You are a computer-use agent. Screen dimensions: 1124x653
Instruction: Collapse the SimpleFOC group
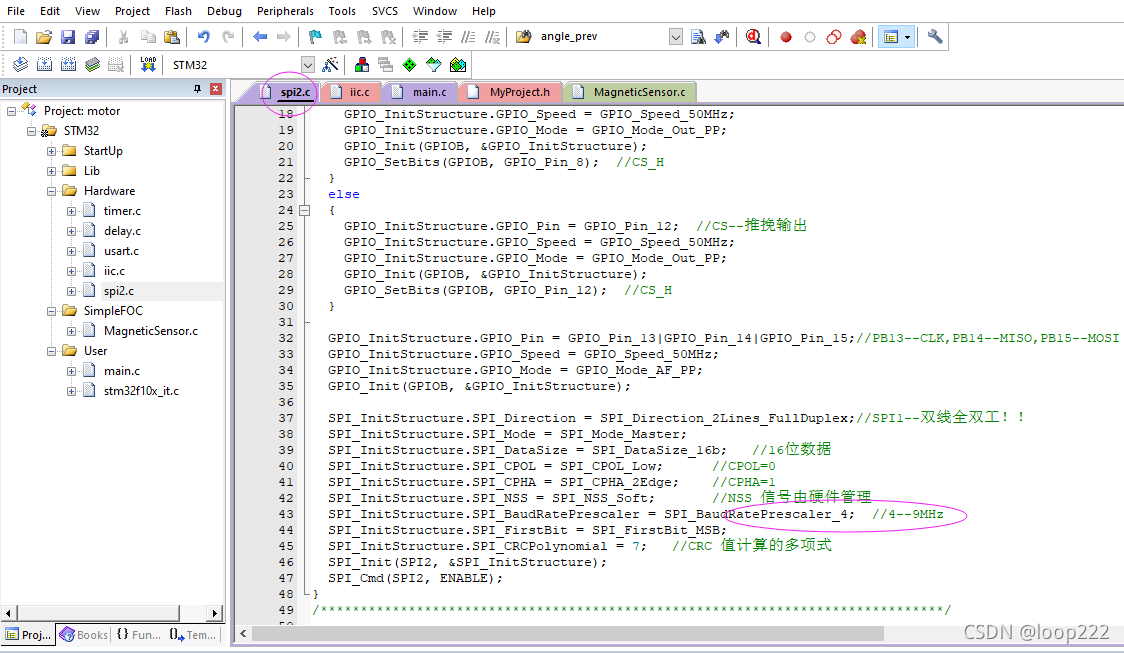[x=52, y=311]
